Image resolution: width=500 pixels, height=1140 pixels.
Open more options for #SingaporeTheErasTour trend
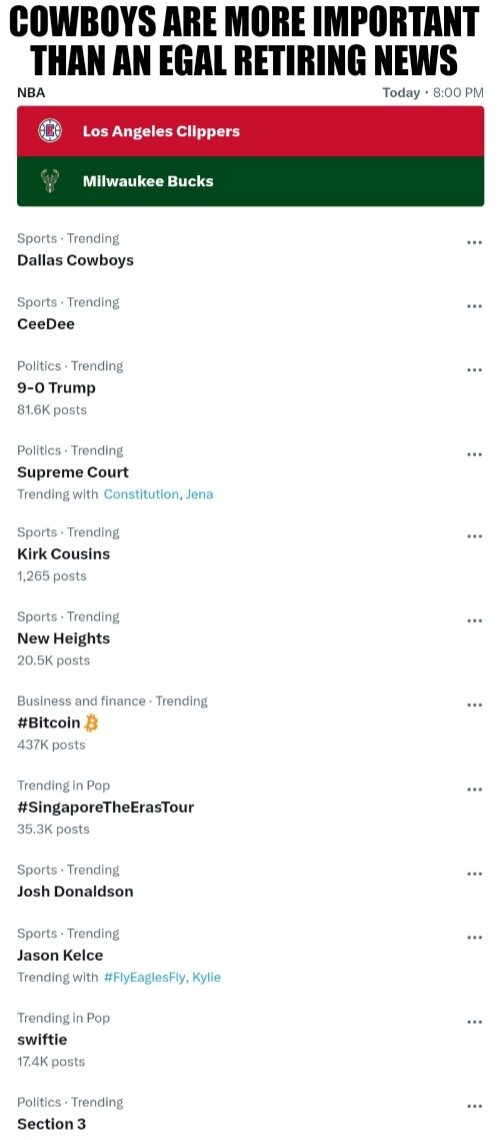(474, 789)
